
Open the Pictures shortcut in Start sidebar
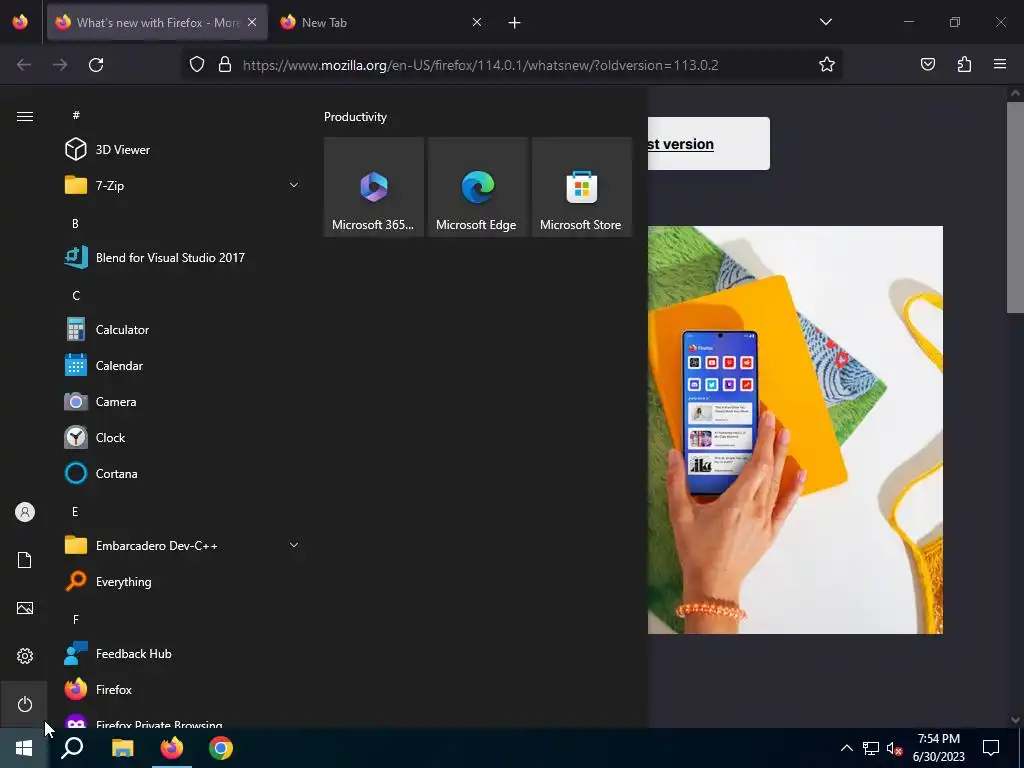click(25, 608)
